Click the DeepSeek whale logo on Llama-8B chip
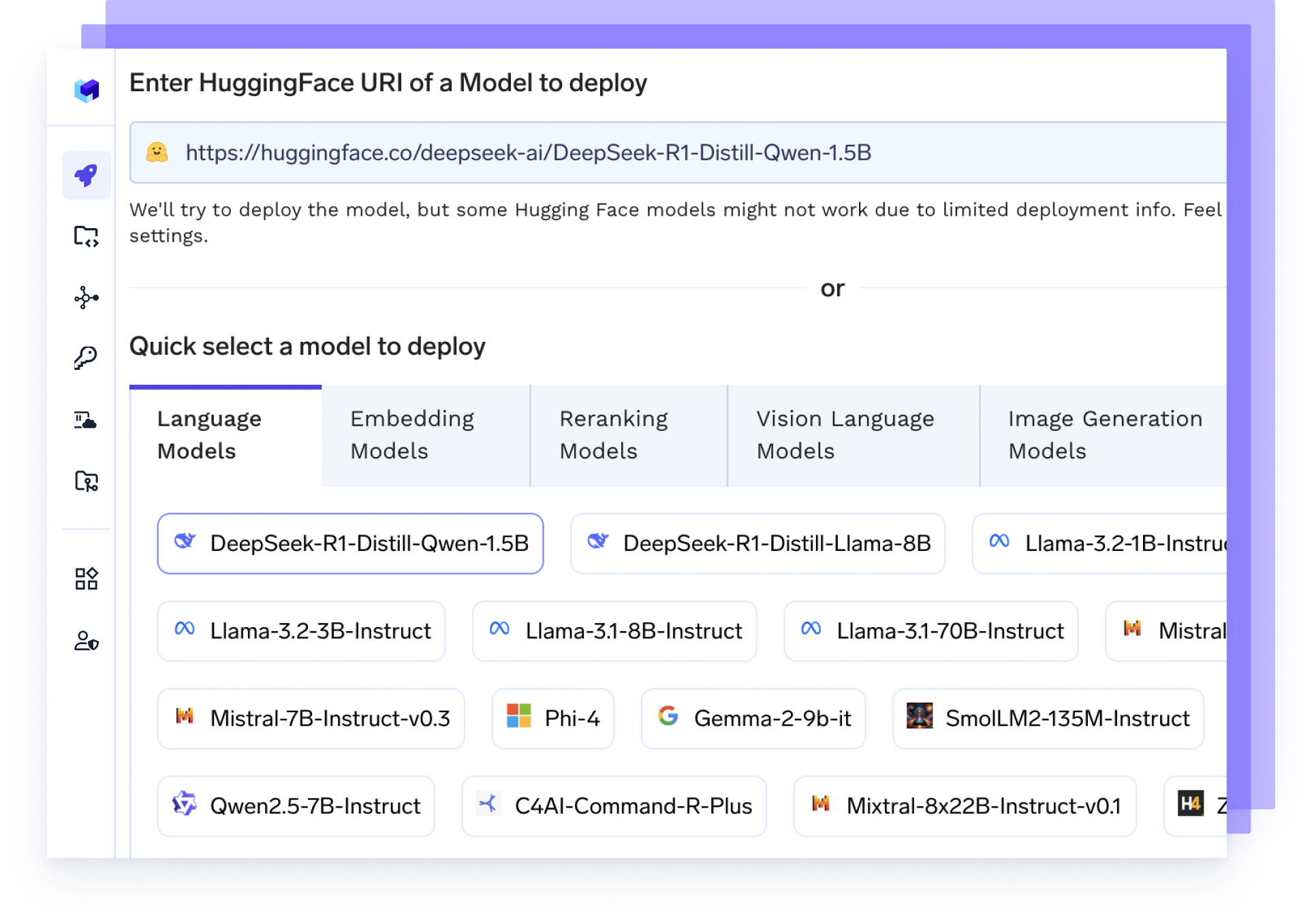 point(597,541)
